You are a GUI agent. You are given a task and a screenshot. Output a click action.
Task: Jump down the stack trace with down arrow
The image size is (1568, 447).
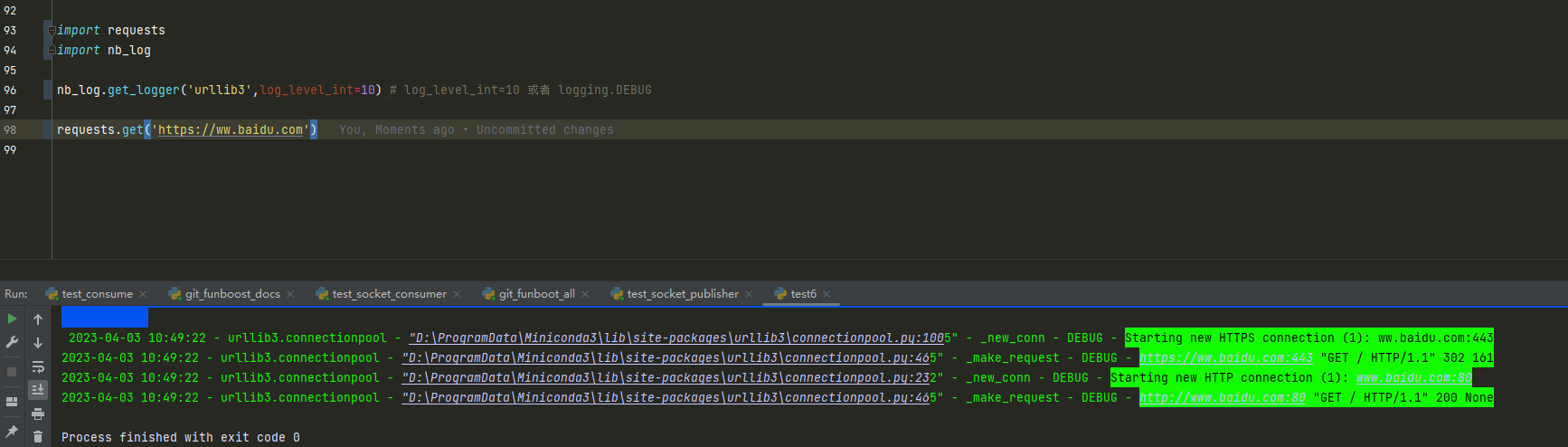point(38,343)
